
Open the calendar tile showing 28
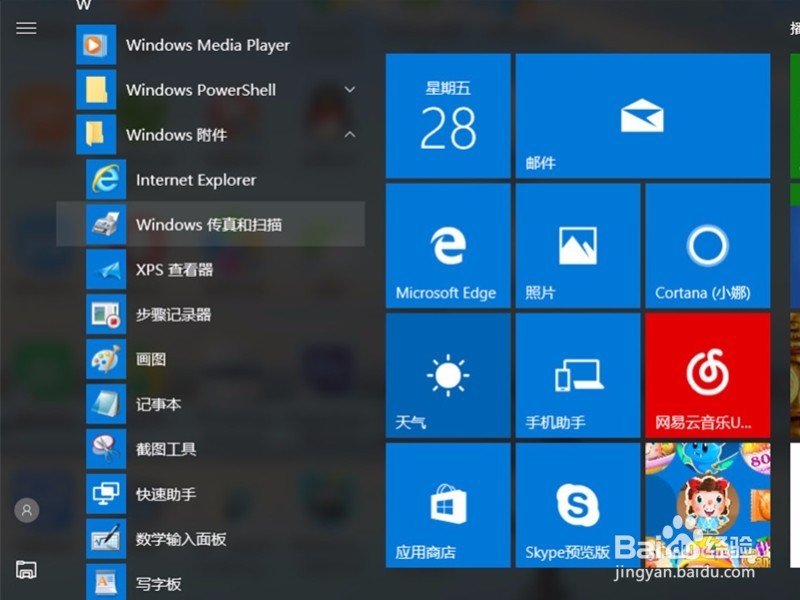pyautogui.click(x=448, y=116)
